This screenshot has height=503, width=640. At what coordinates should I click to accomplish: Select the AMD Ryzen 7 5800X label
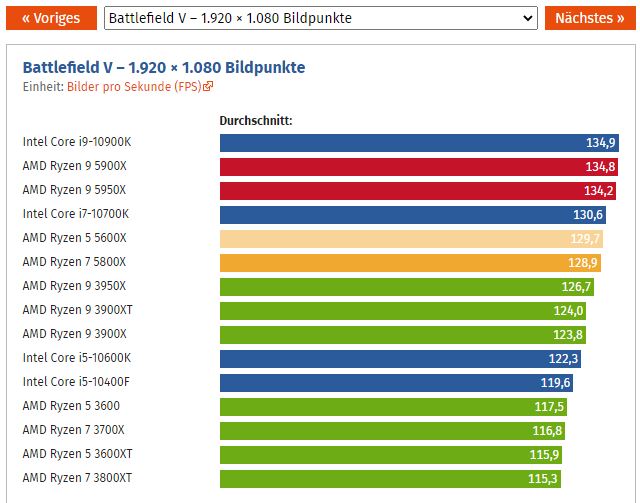[75, 262]
